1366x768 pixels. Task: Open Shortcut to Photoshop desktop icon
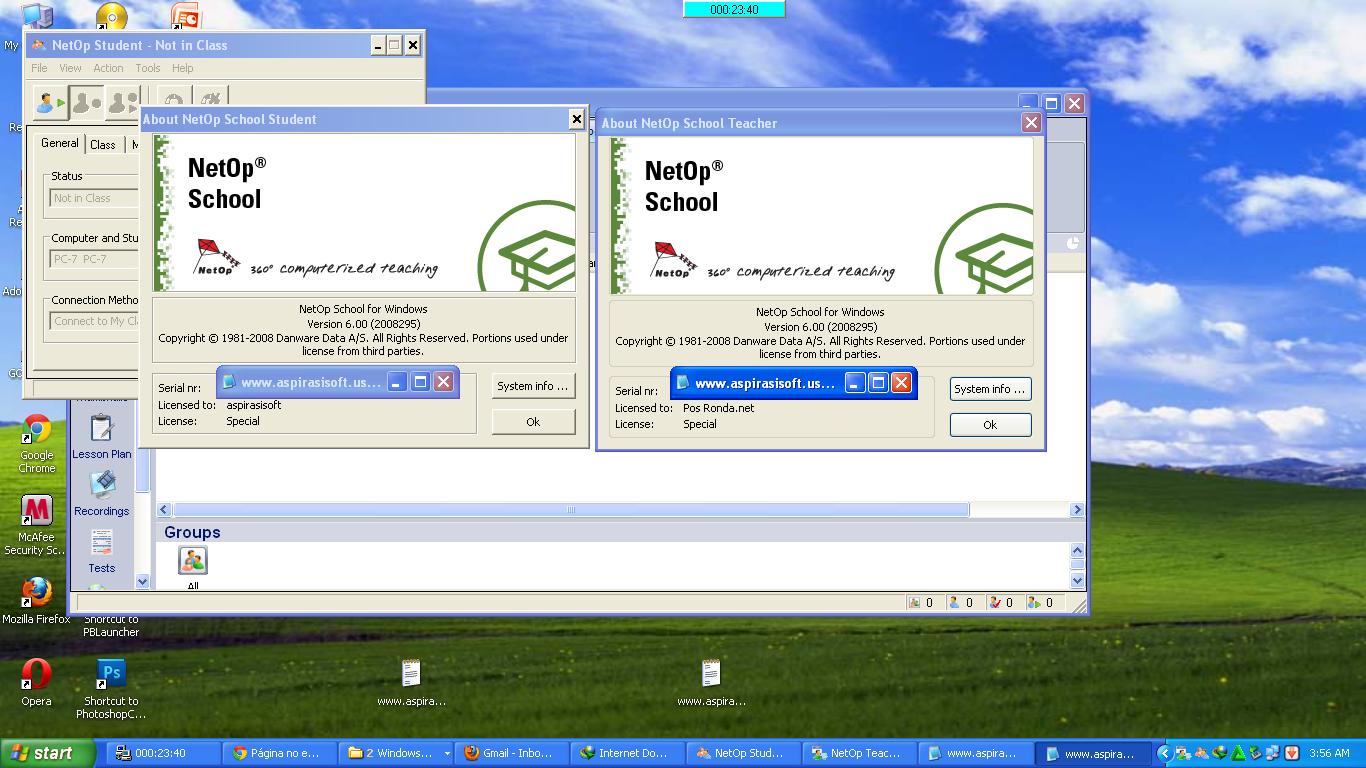click(111, 689)
